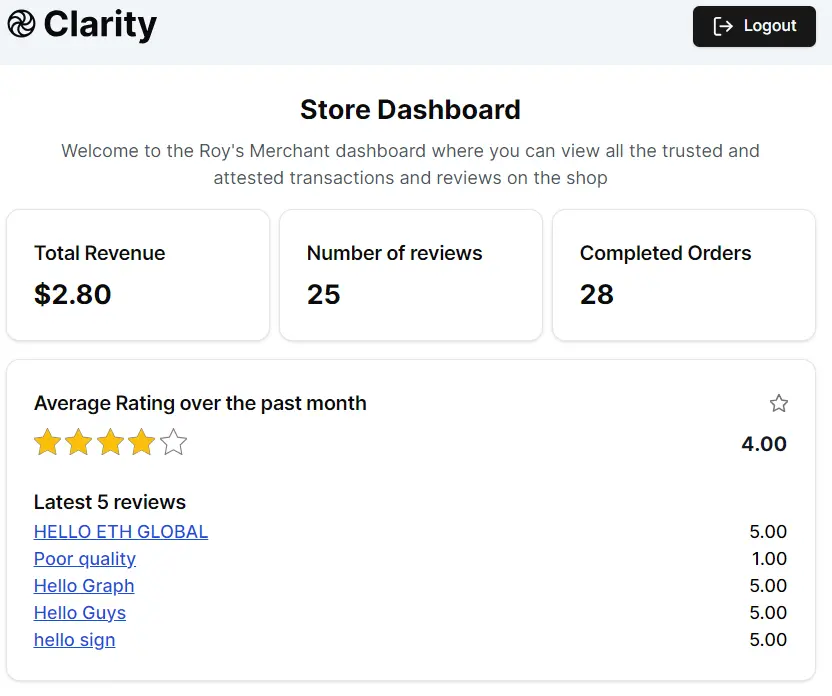Click the Number of reviews label
This screenshot has width=832, height=696.
(395, 253)
